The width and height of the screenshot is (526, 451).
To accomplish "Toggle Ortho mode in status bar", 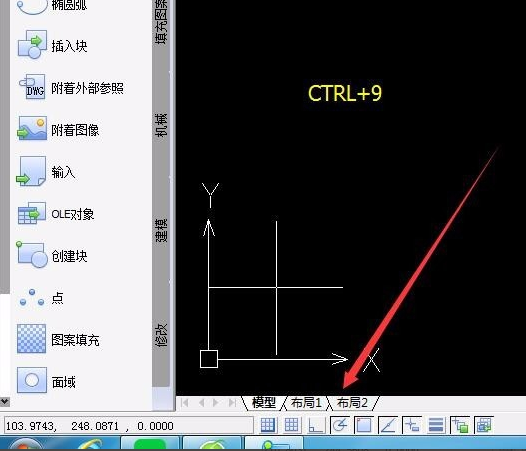I will tap(316, 425).
